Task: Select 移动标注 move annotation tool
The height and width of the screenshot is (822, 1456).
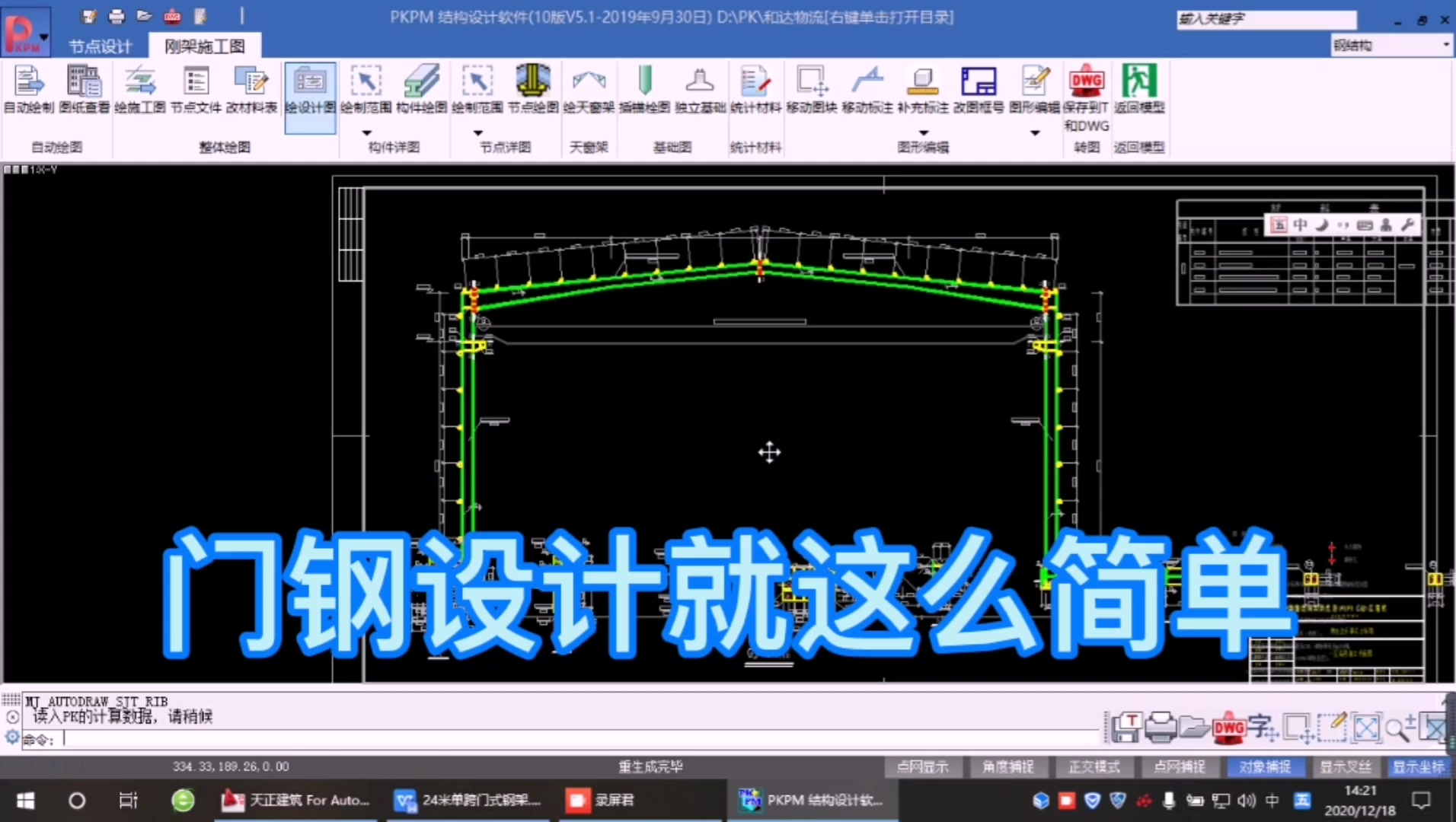Action: click(867, 90)
